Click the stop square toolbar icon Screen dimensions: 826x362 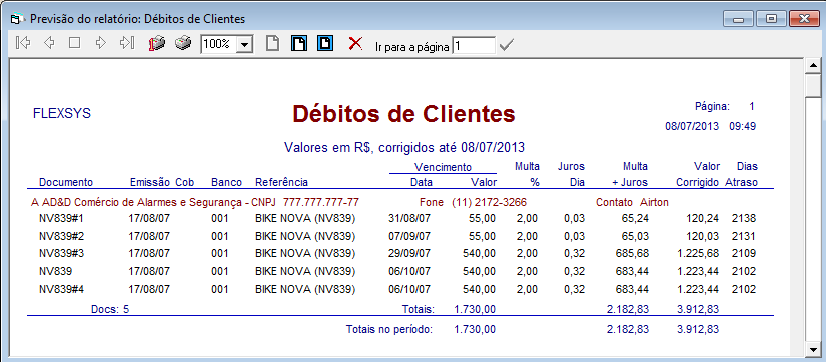[x=74, y=43]
